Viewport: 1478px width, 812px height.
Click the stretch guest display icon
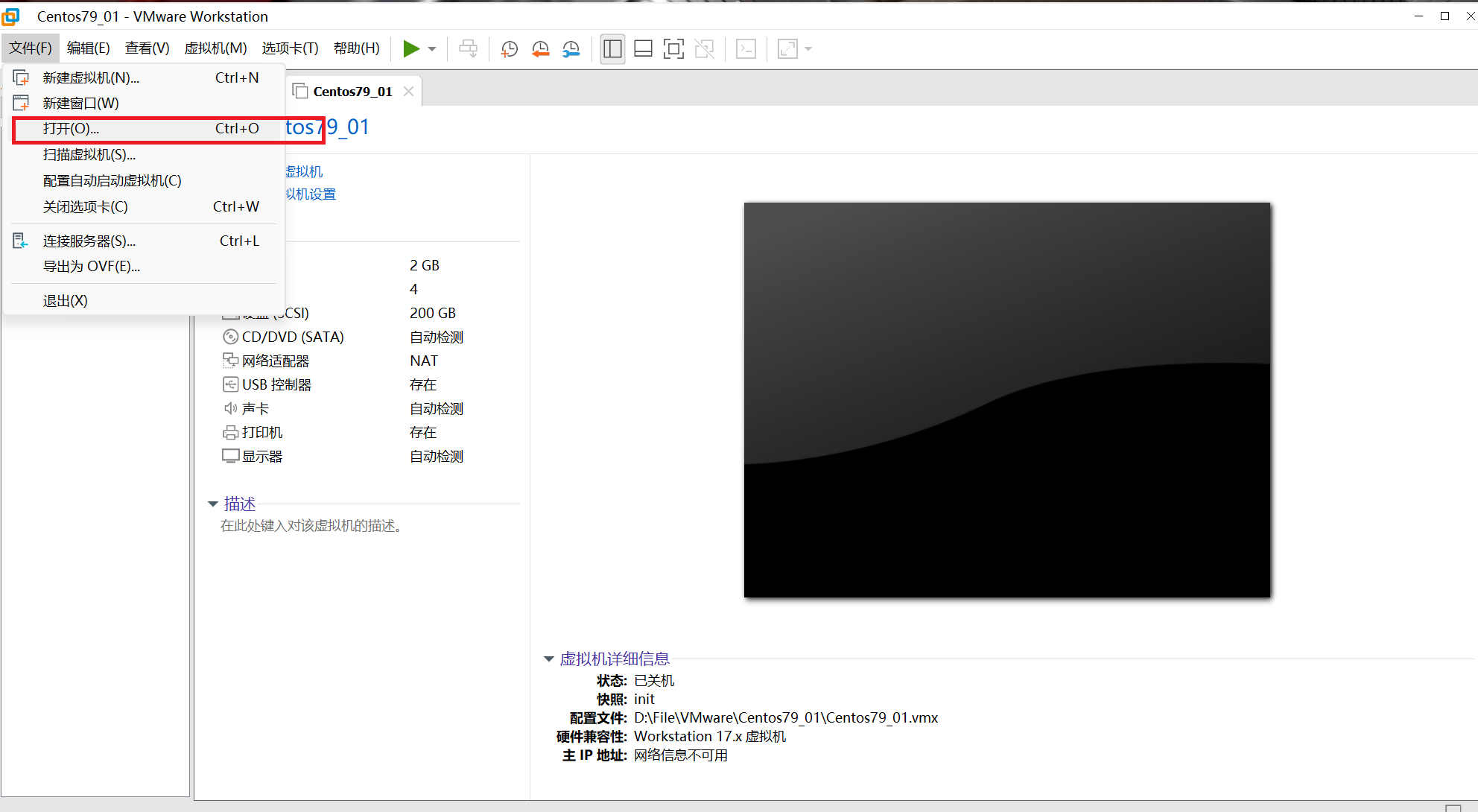tap(787, 49)
